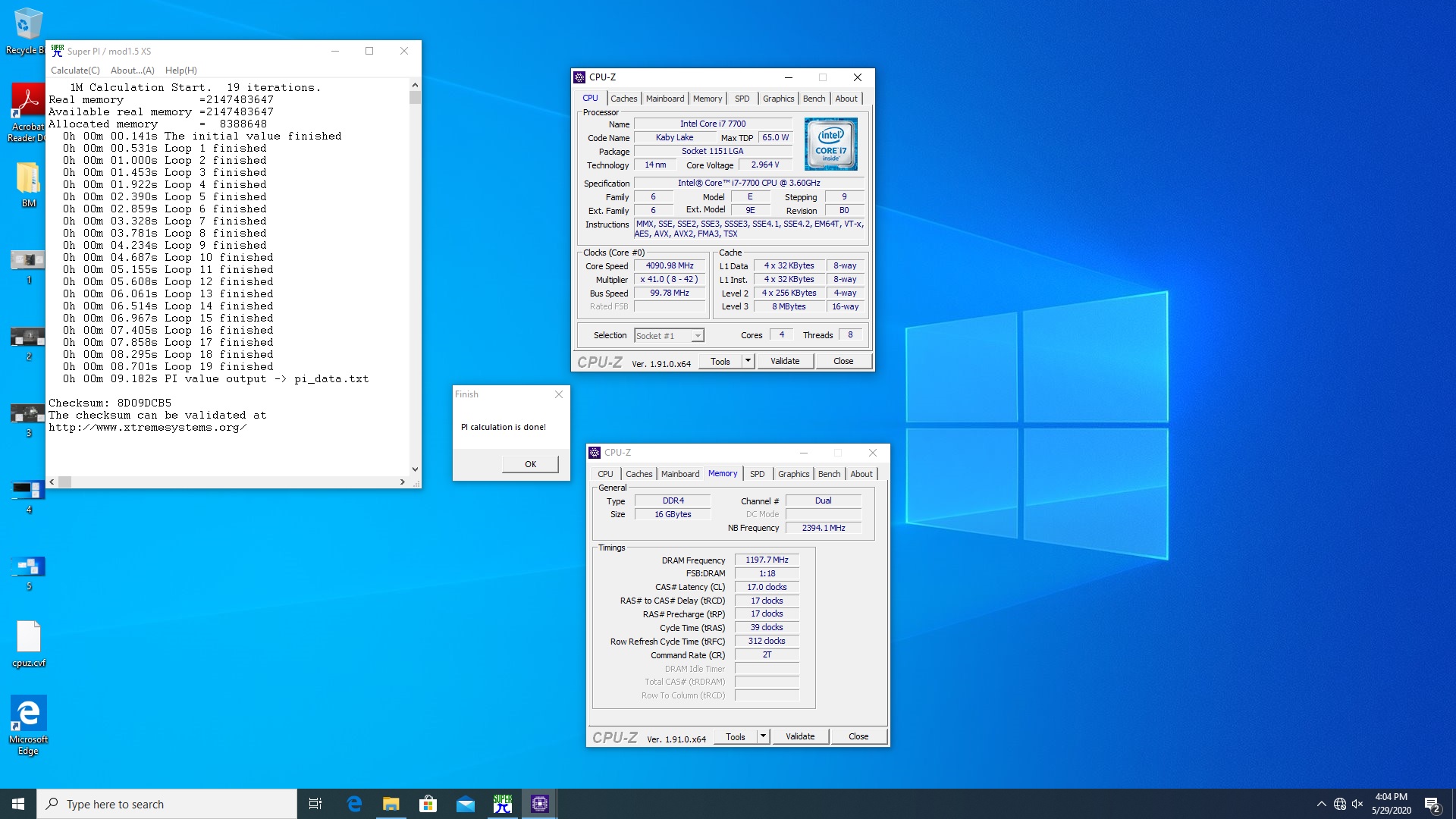Switch to Mainboard tab in bottom CPU-Z window
The width and height of the screenshot is (1456, 819).
(x=680, y=474)
